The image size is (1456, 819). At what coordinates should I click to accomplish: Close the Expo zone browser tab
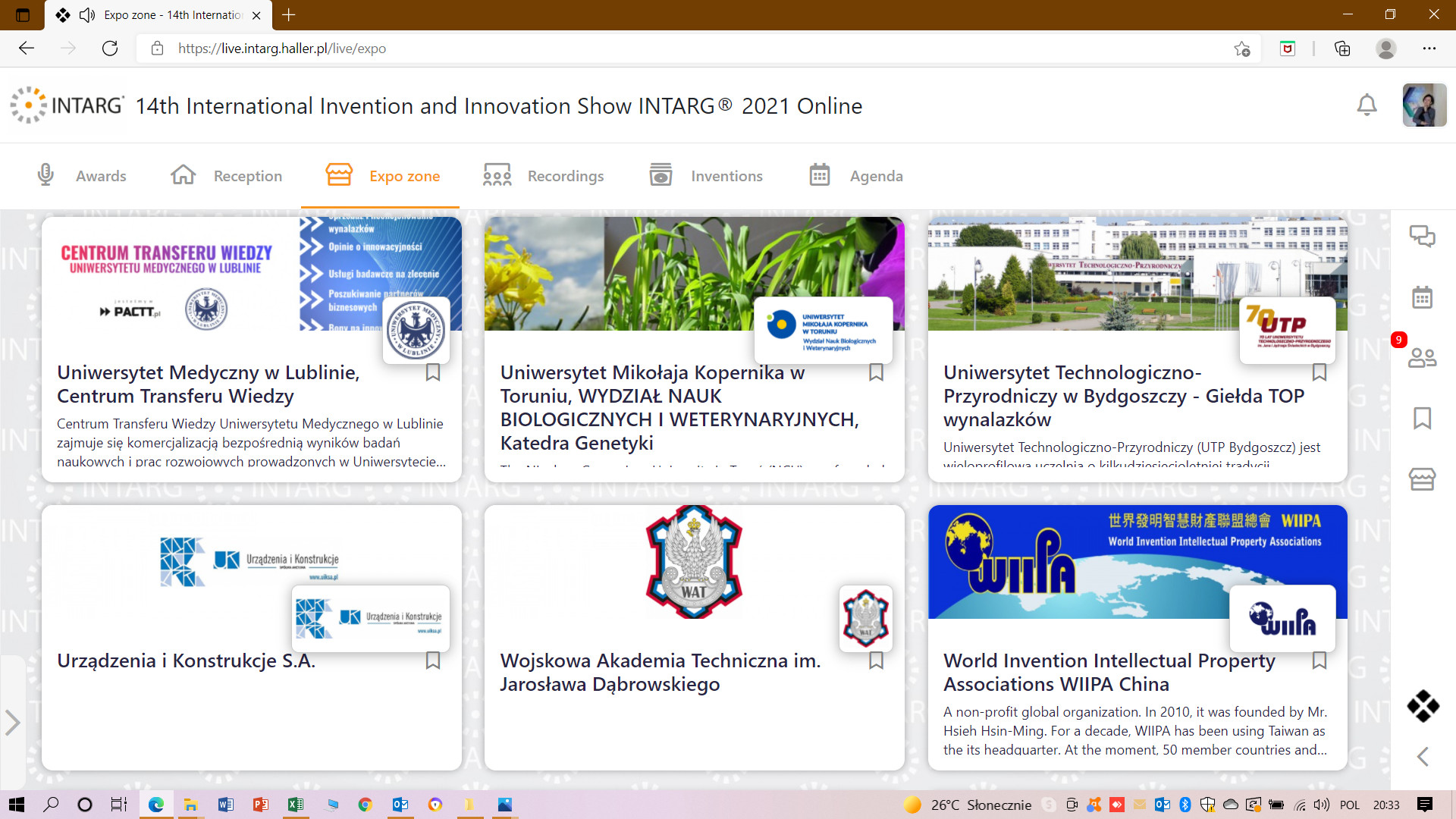[256, 15]
